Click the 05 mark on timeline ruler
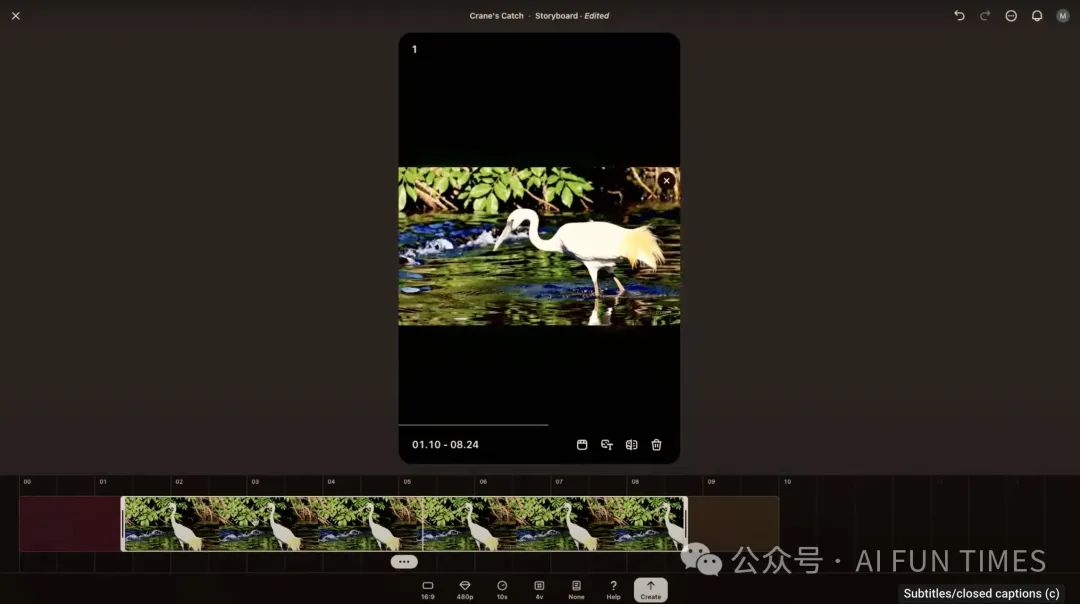The height and width of the screenshot is (604, 1080). [x=407, y=482]
